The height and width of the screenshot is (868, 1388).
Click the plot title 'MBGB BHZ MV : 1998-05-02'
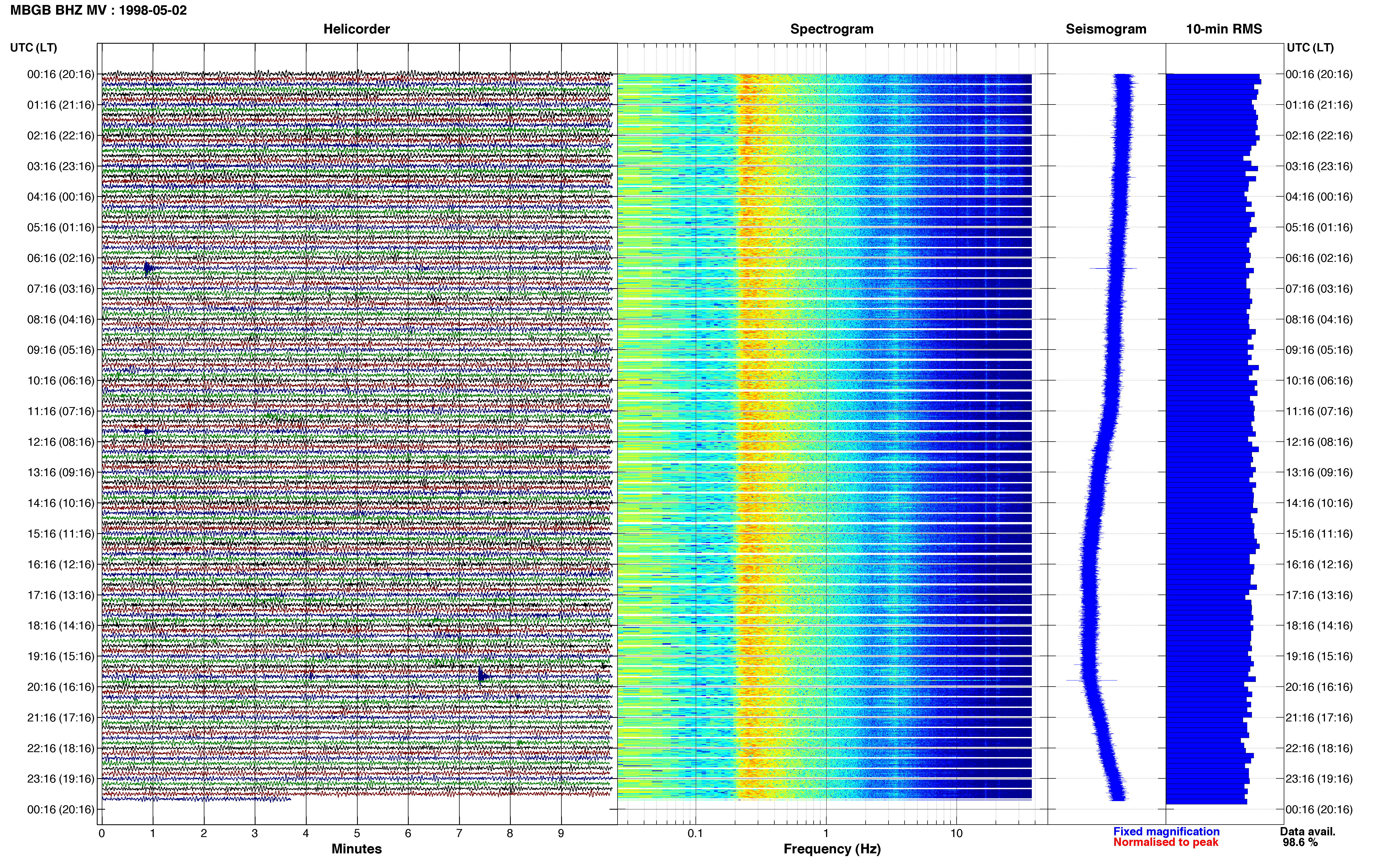pos(99,10)
